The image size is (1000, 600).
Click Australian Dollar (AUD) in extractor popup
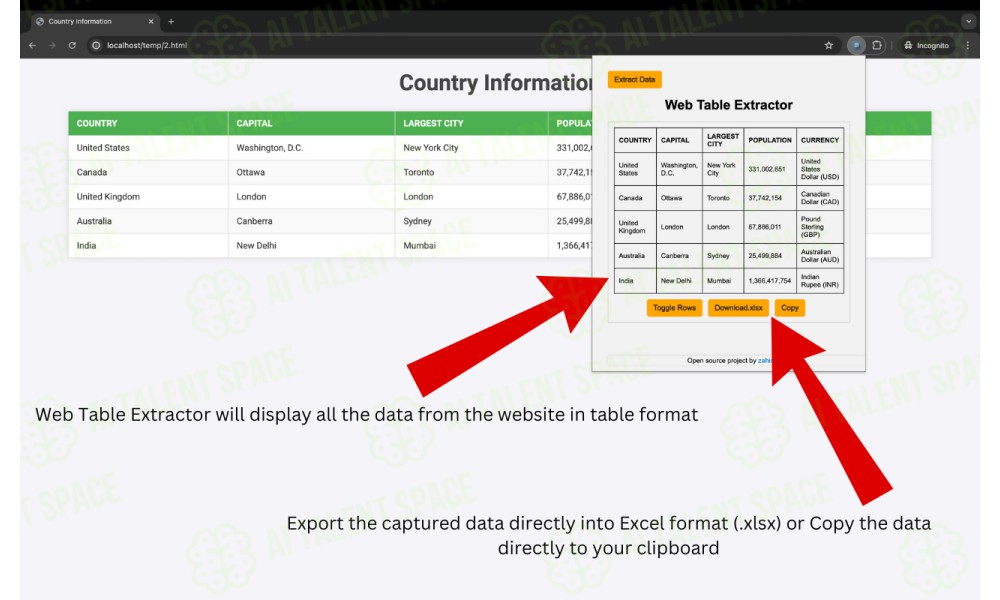(x=820, y=256)
